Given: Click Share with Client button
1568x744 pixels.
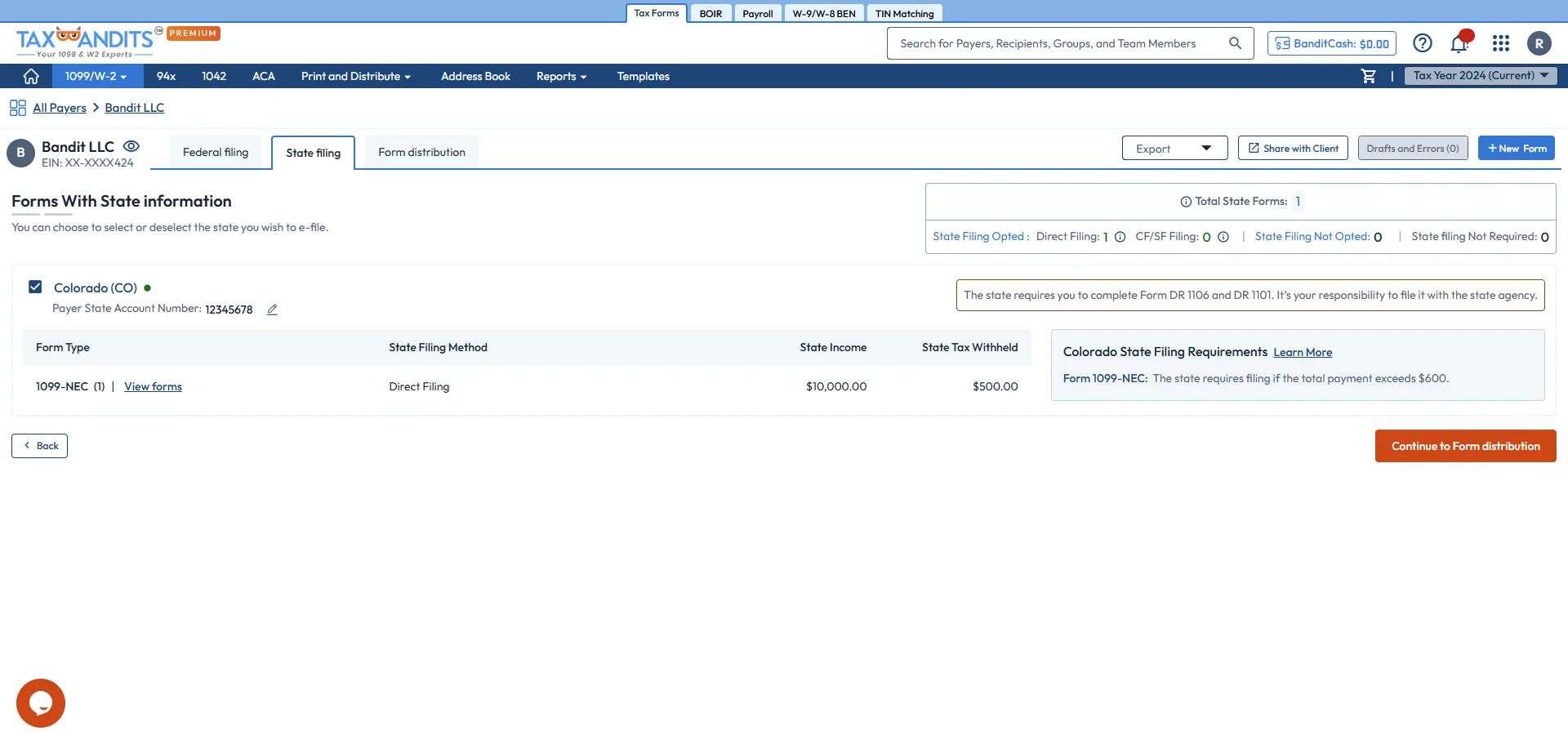Looking at the screenshot, I should click(x=1293, y=148).
